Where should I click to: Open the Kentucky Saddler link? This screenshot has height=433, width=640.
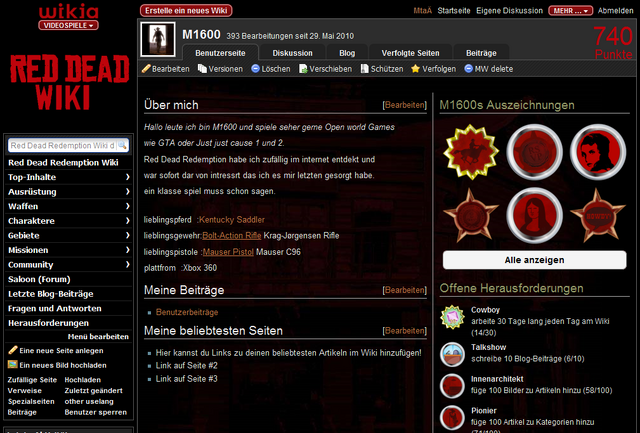tap(232, 220)
